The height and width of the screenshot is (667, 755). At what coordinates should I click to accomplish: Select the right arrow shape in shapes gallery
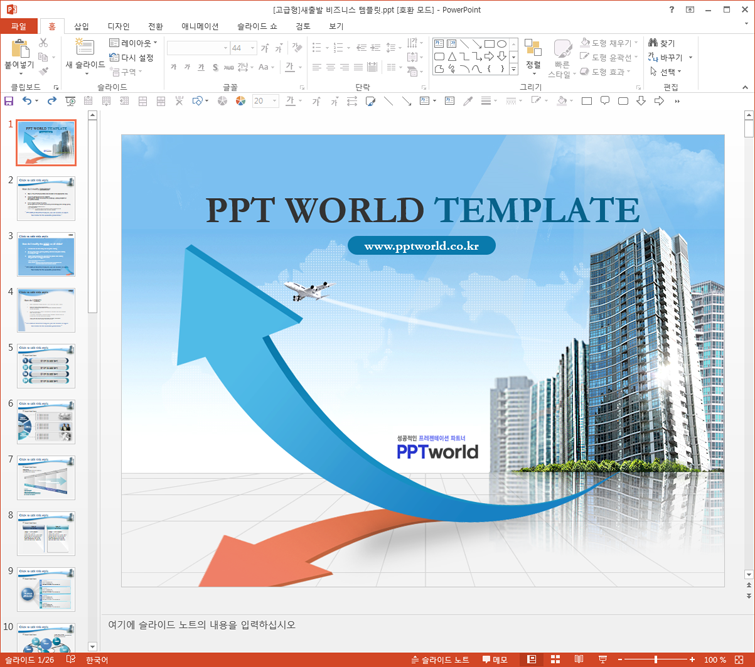(x=489, y=56)
